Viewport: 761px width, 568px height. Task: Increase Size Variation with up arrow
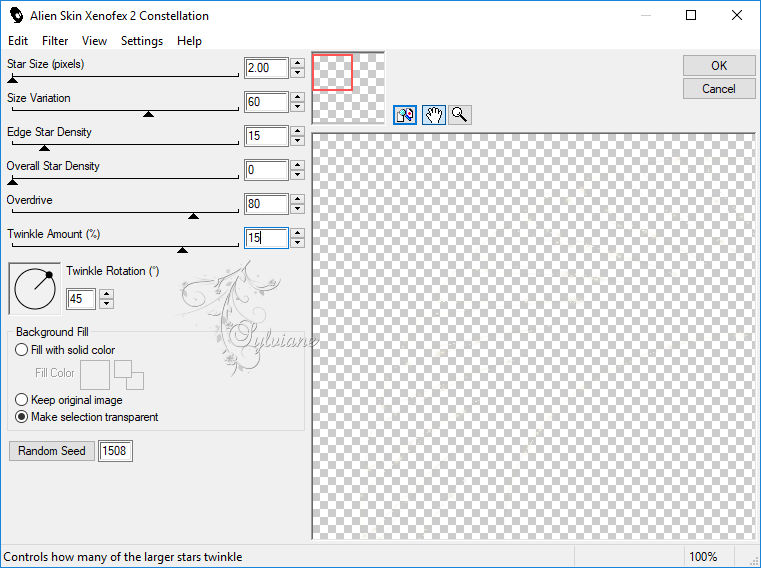[298, 97]
